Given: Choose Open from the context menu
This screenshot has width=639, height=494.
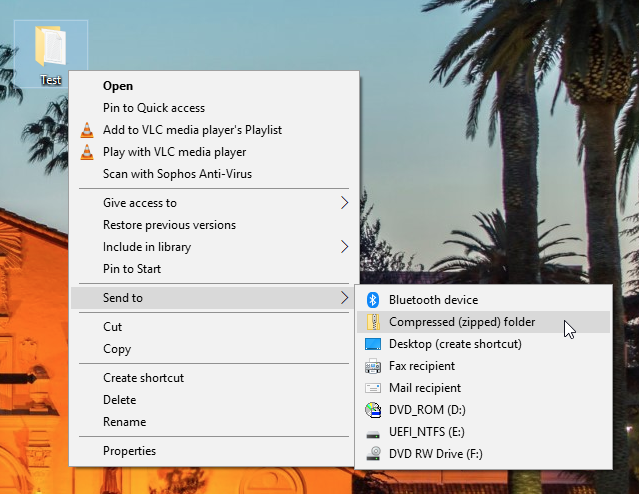Looking at the screenshot, I should (118, 86).
